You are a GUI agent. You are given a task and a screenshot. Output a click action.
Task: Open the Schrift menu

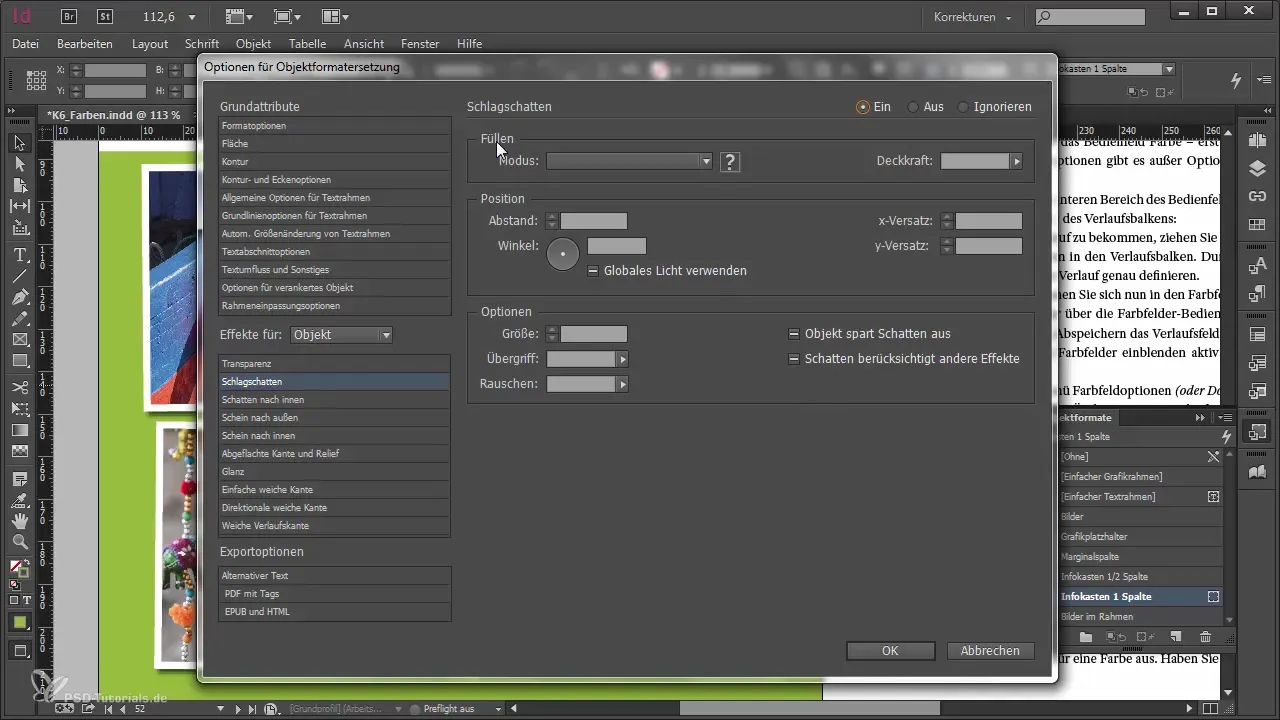[x=201, y=44]
